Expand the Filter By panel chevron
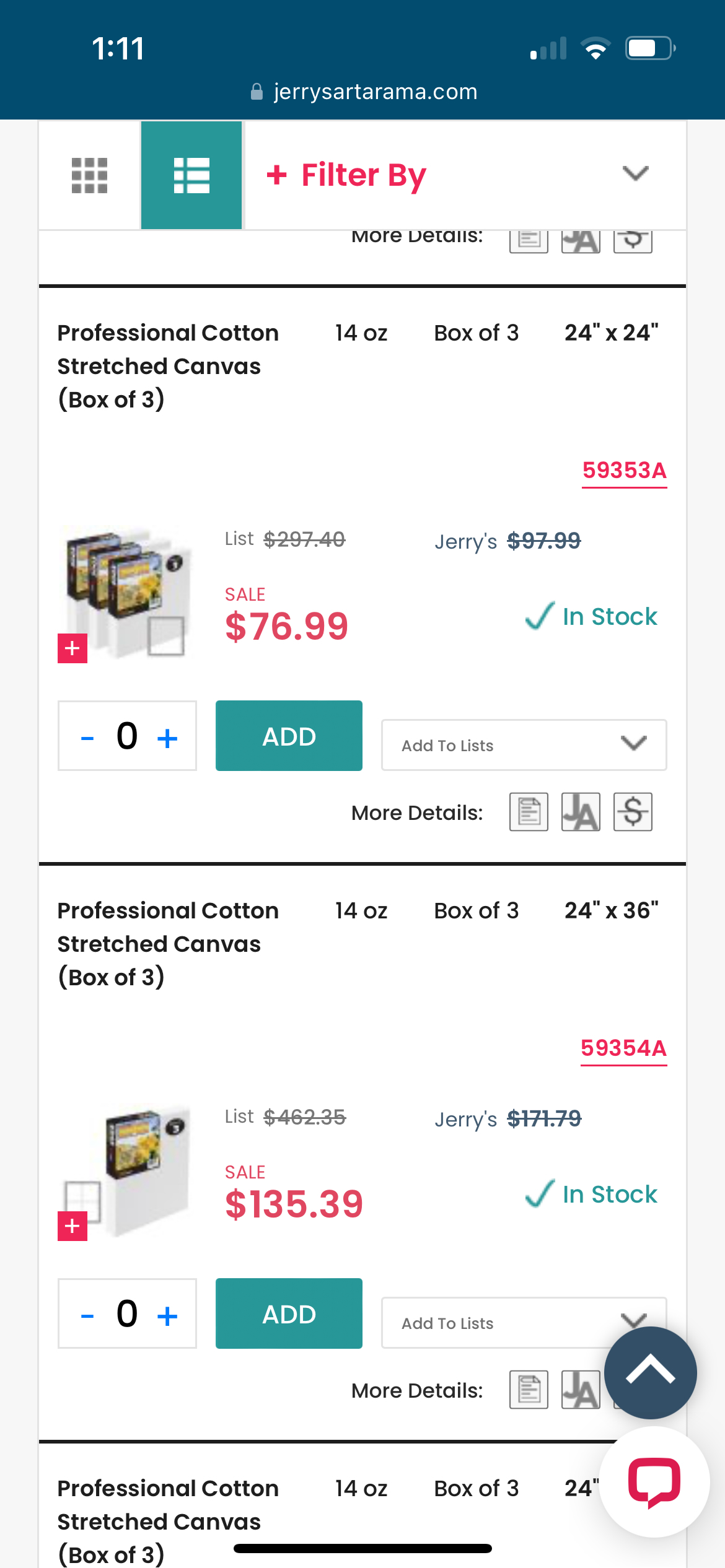This screenshot has width=725, height=1568. tap(635, 173)
